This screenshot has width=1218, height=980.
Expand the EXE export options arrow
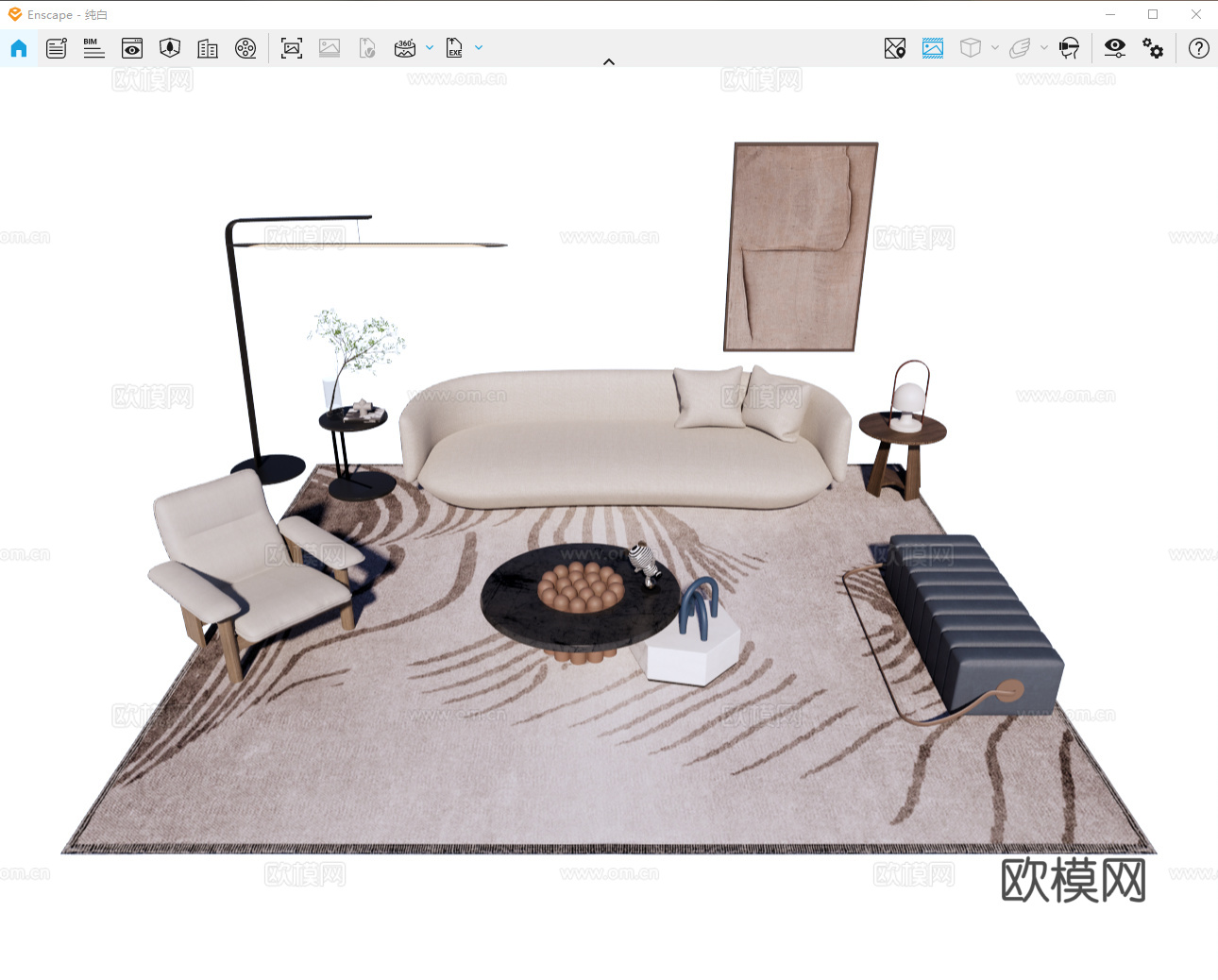479,48
